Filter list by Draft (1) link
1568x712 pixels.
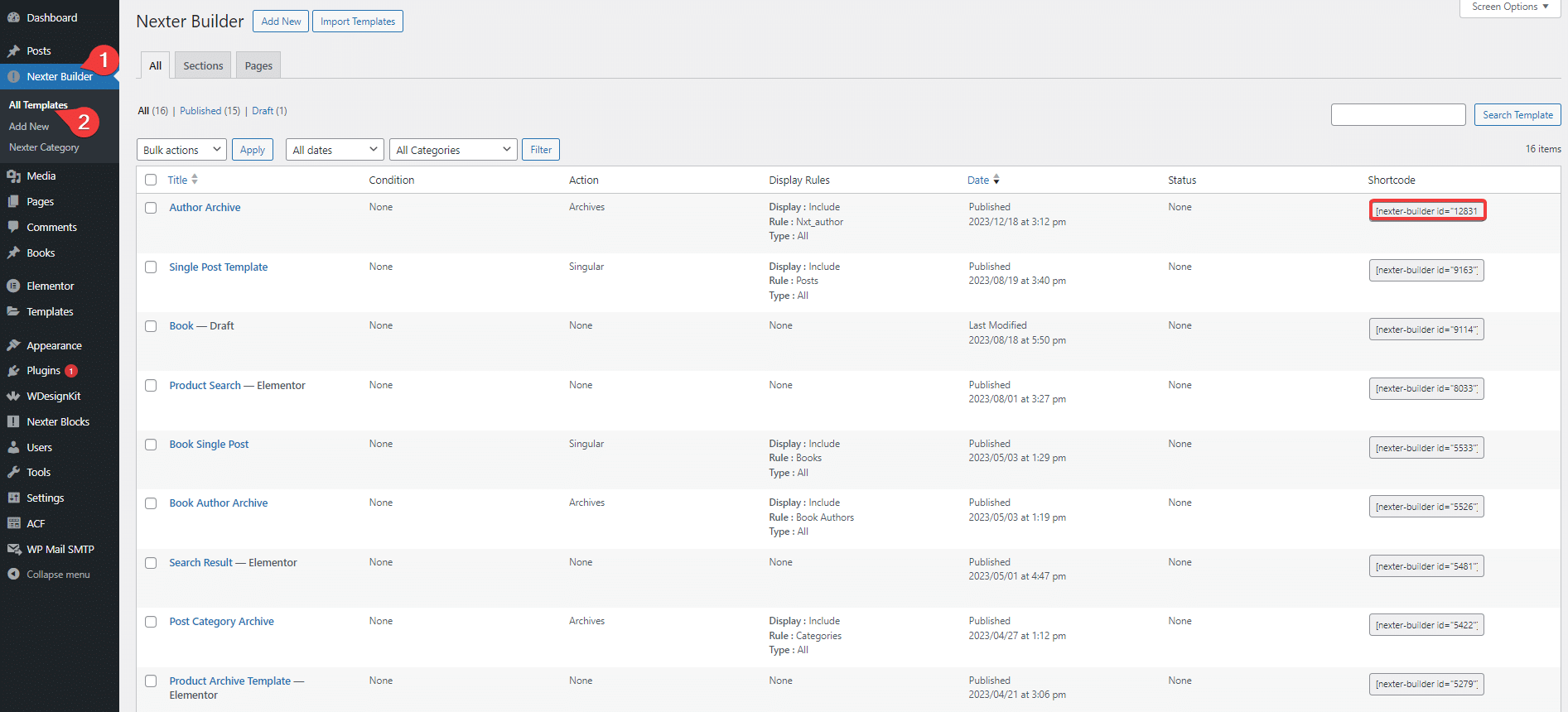269,111
